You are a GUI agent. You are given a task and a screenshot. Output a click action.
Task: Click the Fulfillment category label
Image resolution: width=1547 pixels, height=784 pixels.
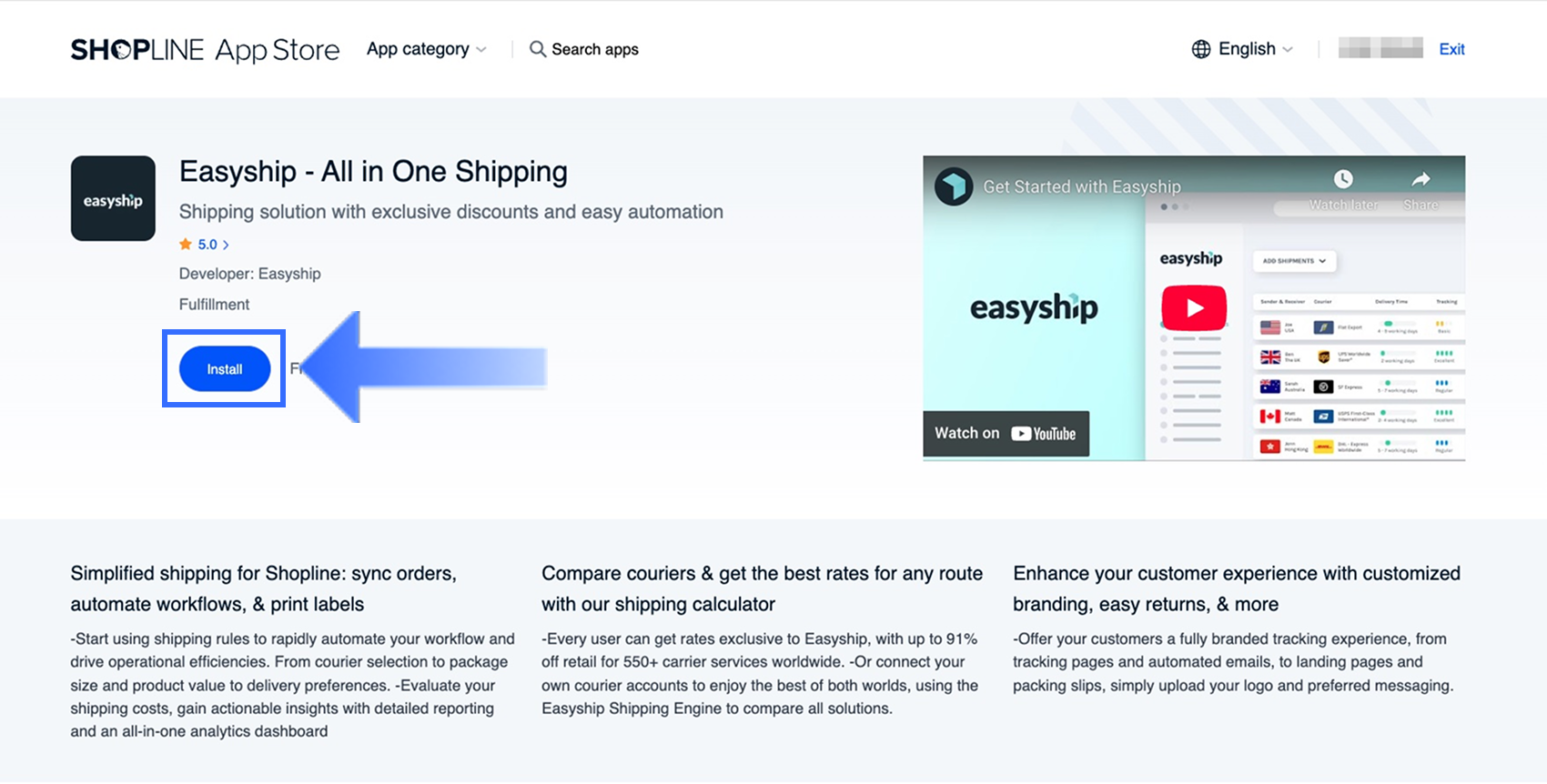pos(214,305)
